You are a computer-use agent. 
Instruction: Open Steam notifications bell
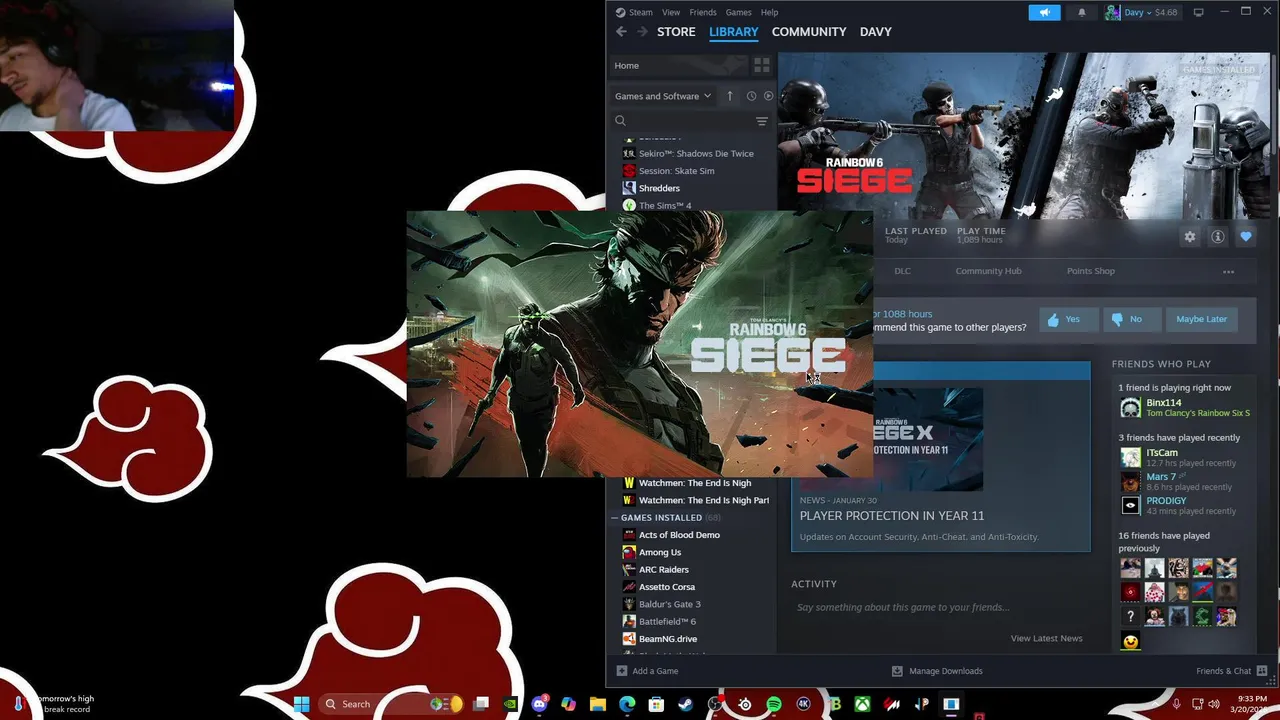click(x=1081, y=12)
